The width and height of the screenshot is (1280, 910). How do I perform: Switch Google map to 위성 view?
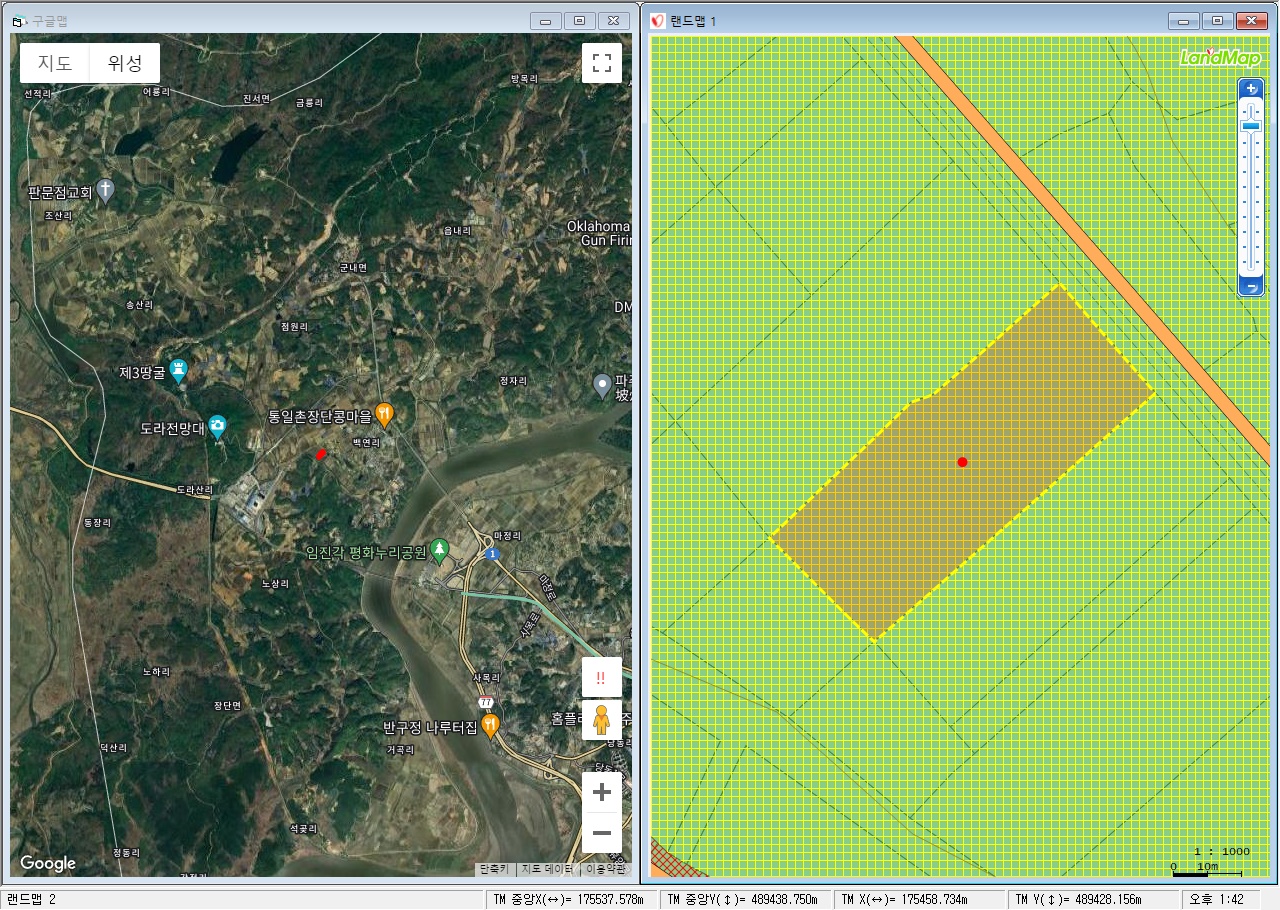(x=125, y=63)
